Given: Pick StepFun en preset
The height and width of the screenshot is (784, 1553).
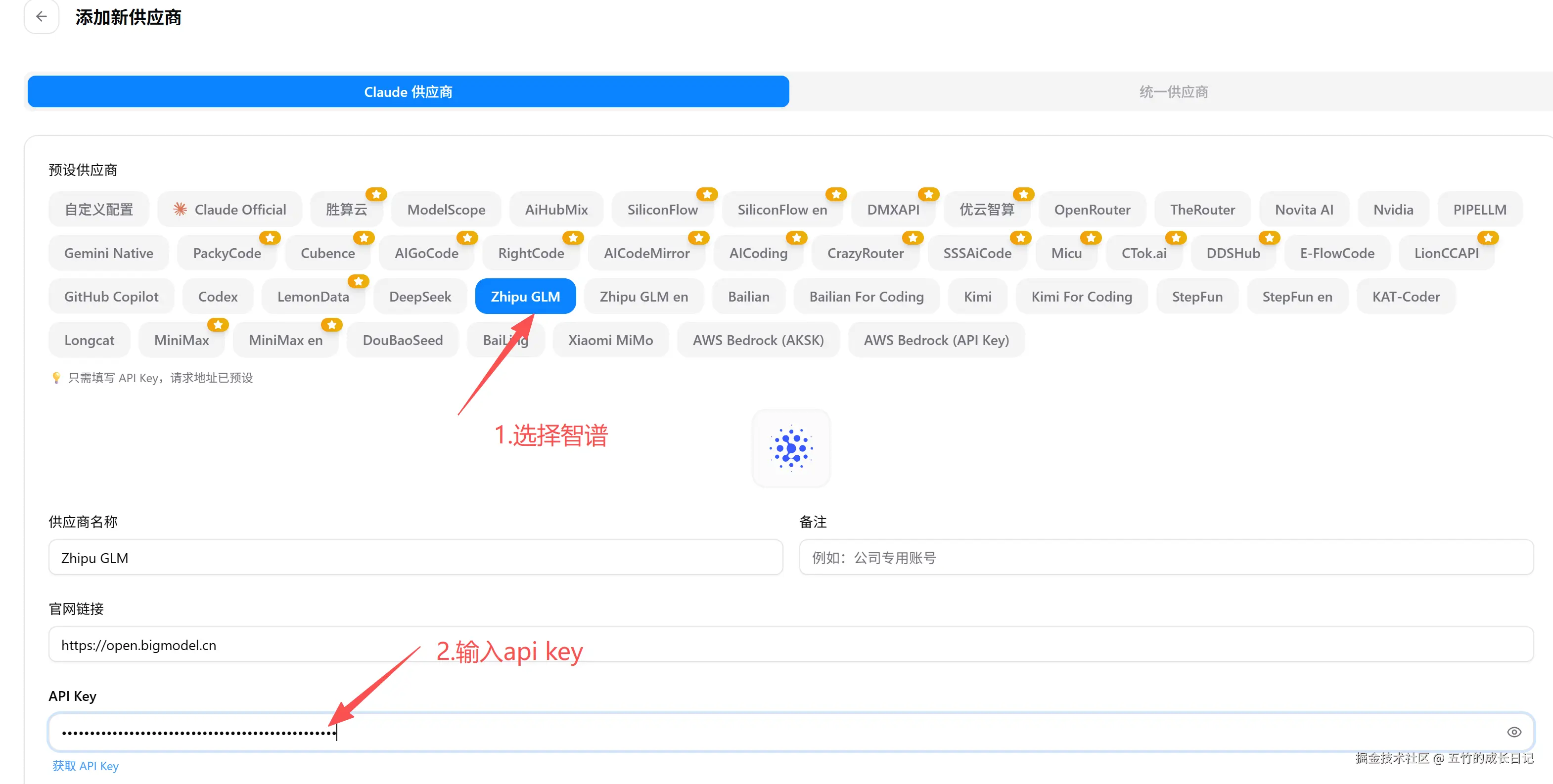Looking at the screenshot, I should pos(1297,297).
